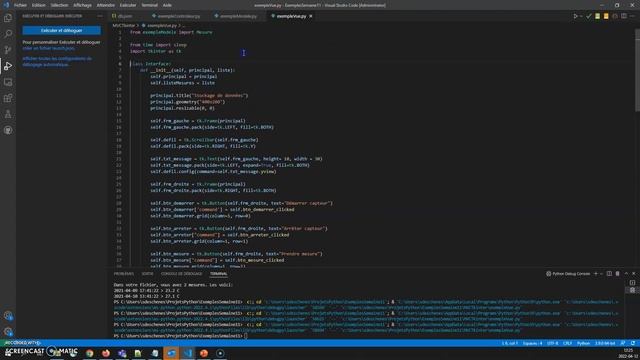Split the editor with the layout icon
Viewport: 640px width, 360px height.
(624, 16)
